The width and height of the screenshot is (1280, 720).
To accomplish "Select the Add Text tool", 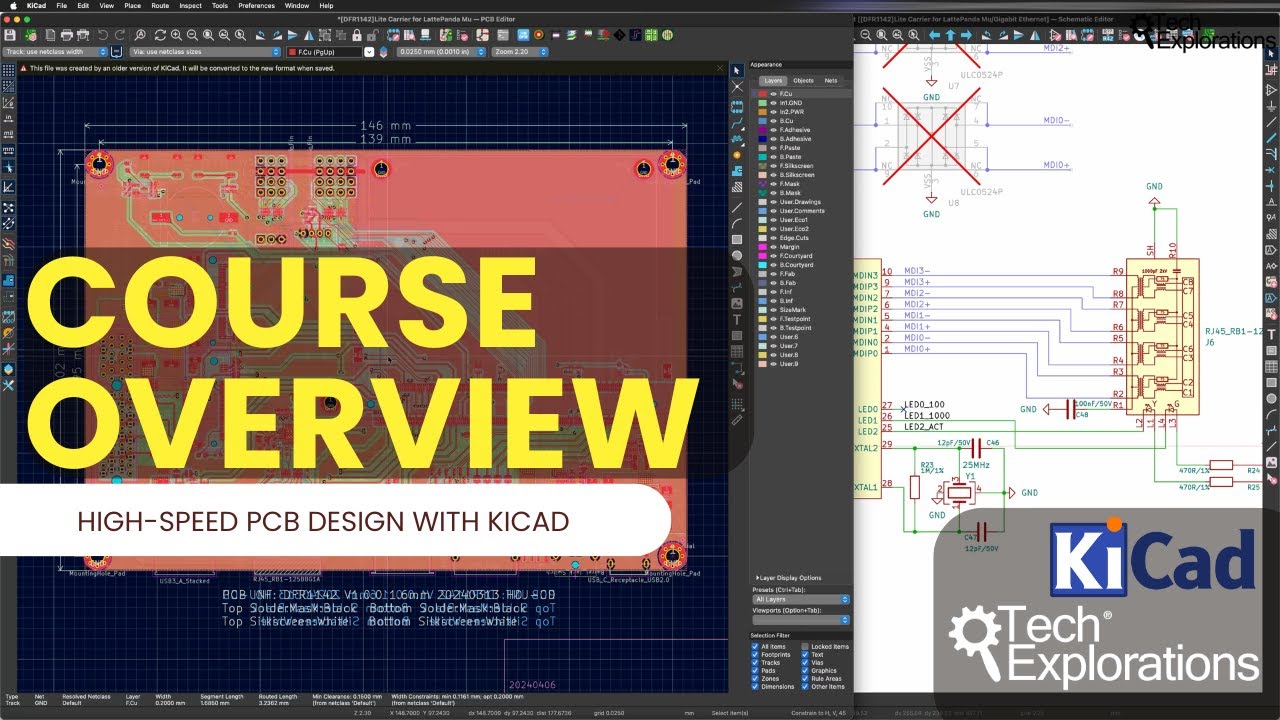I will point(737,319).
